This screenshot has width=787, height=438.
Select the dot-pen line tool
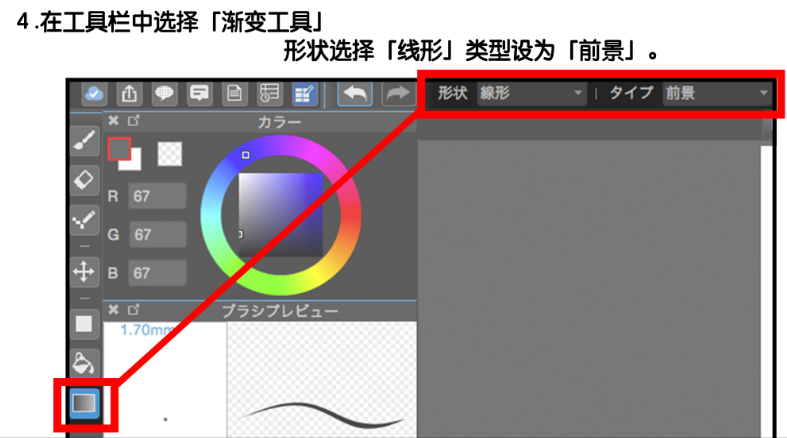(x=84, y=220)
